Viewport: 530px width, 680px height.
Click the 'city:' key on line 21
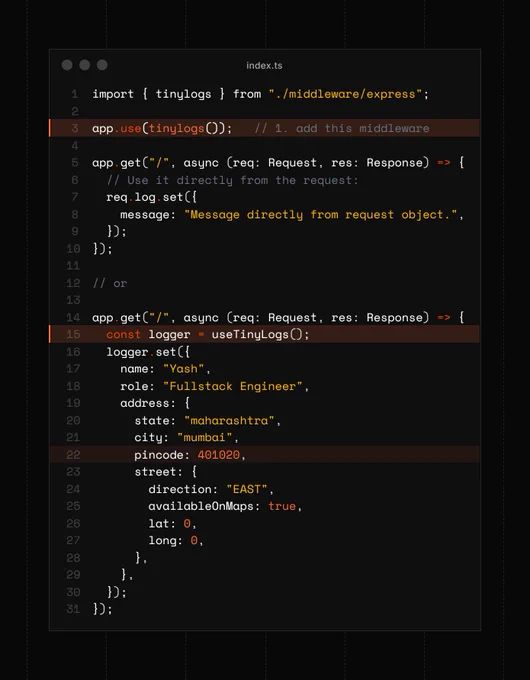[151, 437]
